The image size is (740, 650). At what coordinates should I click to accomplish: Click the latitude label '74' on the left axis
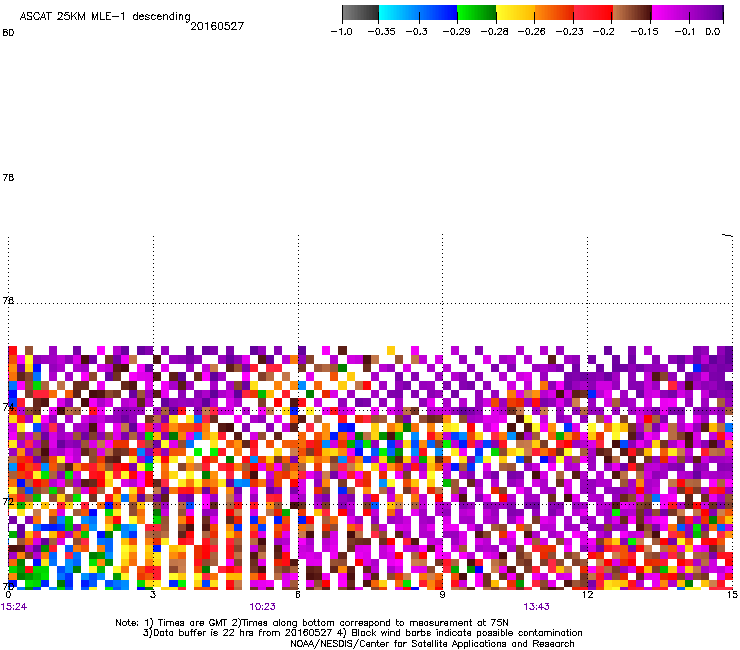coord(8,406)
